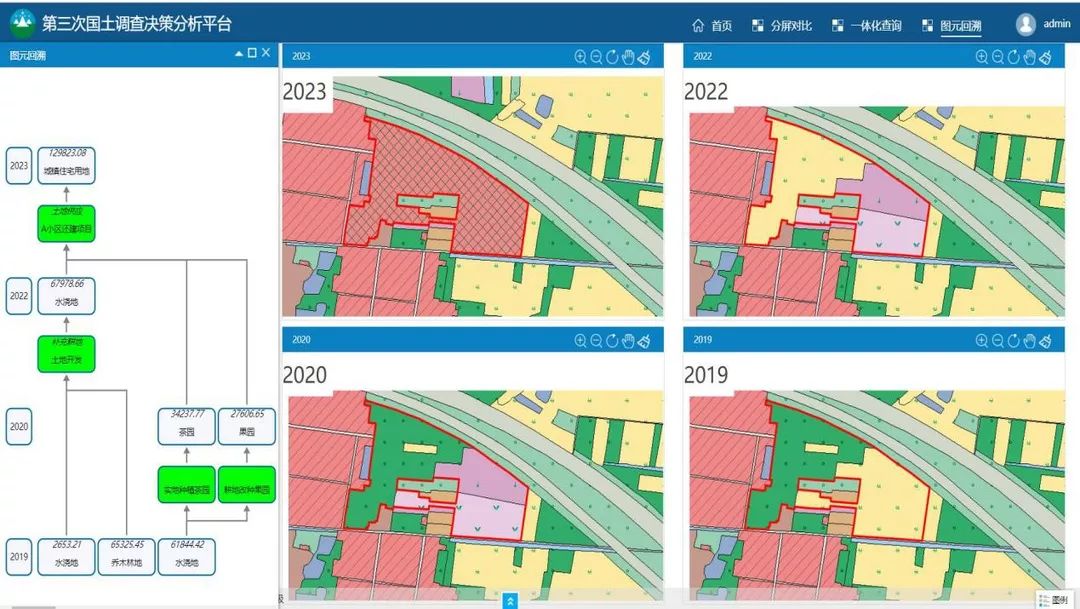Select the 2020 year node
This screenshot has width=1080, height=609.
[x=19, y=426]
